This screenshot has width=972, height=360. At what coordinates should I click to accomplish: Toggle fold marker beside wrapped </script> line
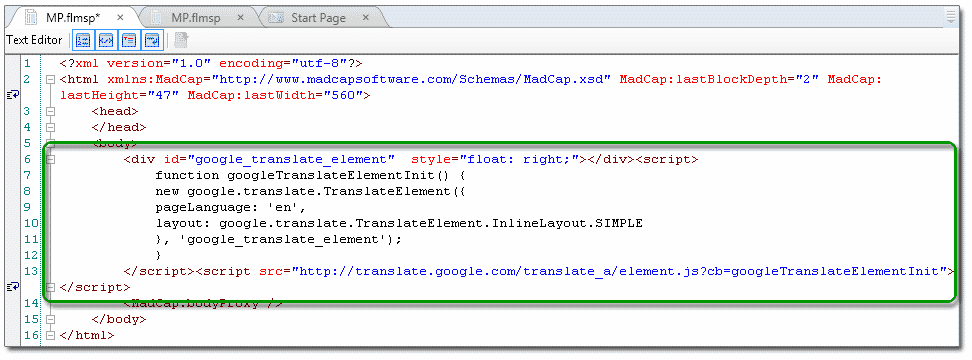(50, 288)
